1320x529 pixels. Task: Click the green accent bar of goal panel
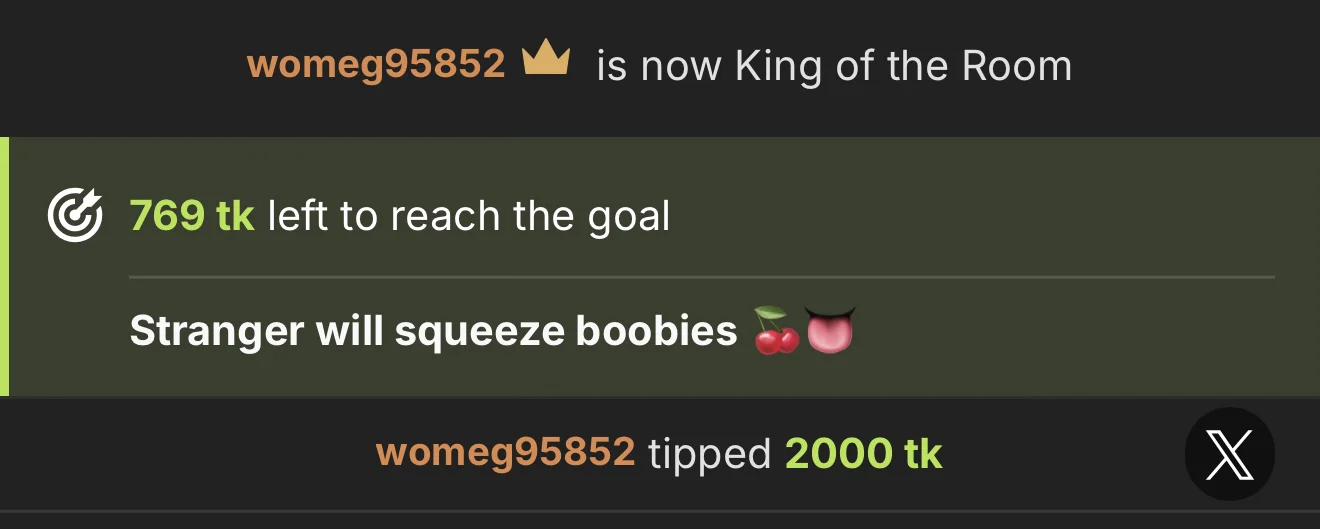[x=4, y=267]
